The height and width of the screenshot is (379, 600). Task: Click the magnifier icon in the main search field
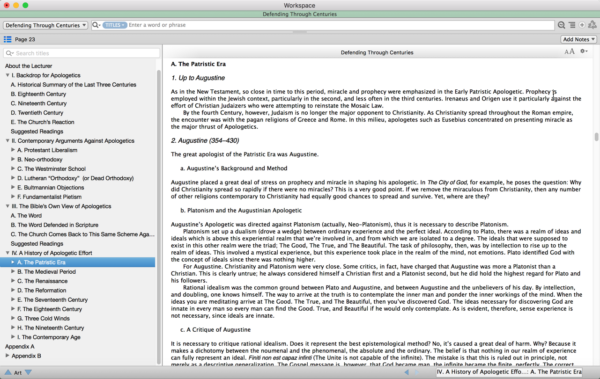[x=96, y=25]
